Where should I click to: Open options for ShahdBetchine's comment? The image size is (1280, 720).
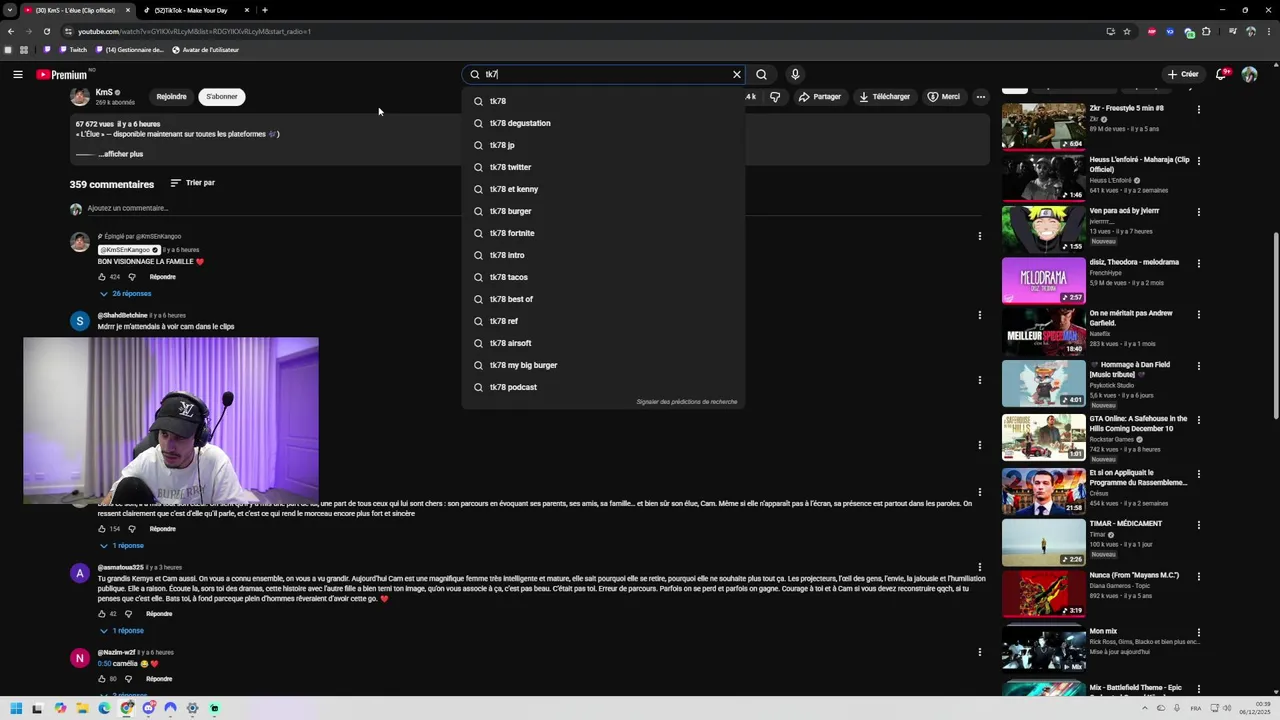[979, 315]
